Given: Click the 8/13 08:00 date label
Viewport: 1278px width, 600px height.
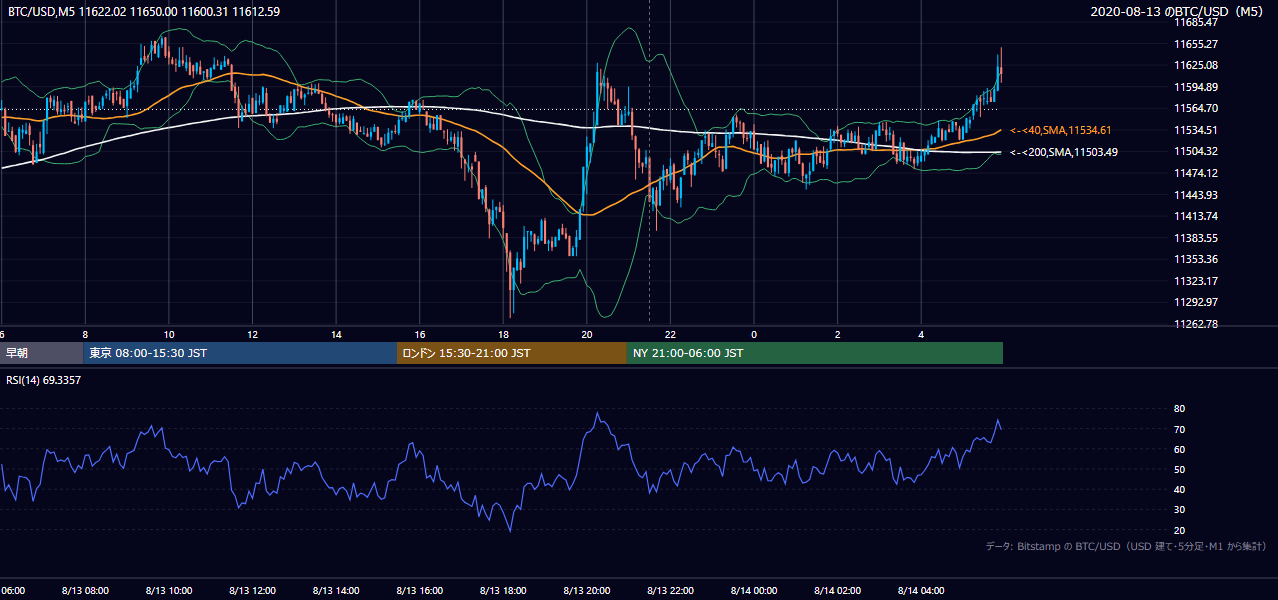Looking at the screenshot, I should (85, 591).
